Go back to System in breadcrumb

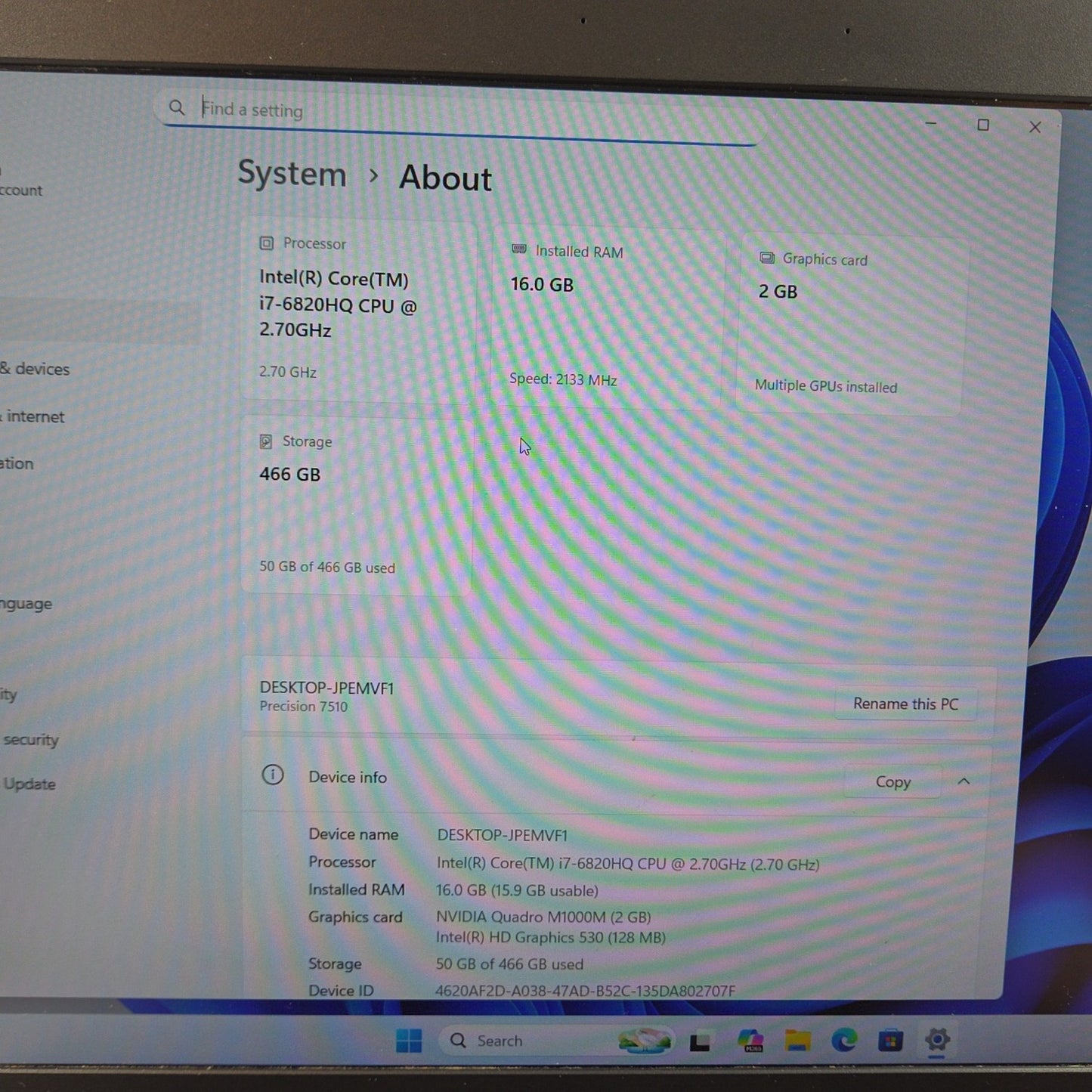292,174
